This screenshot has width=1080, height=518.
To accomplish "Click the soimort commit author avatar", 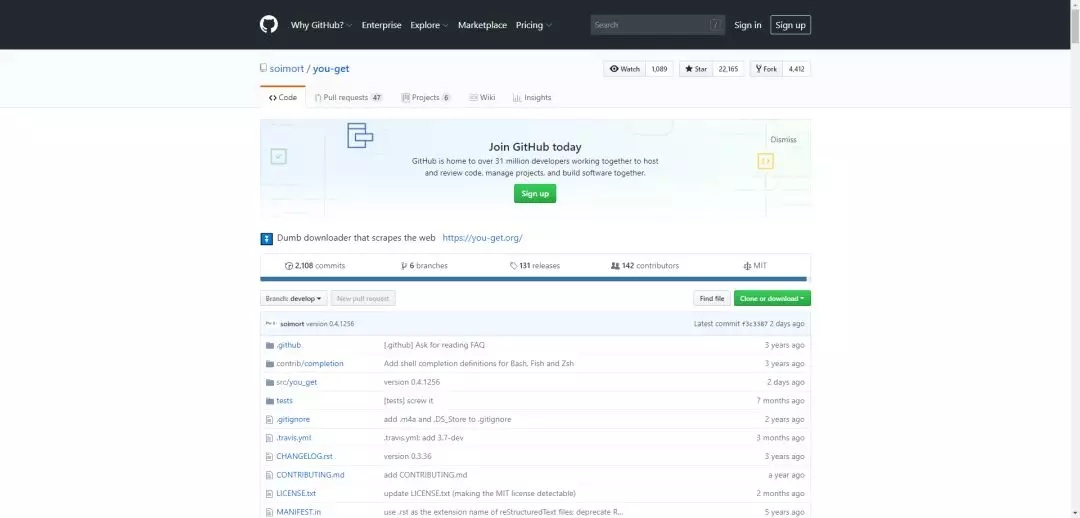I will (x=271, y=324).
